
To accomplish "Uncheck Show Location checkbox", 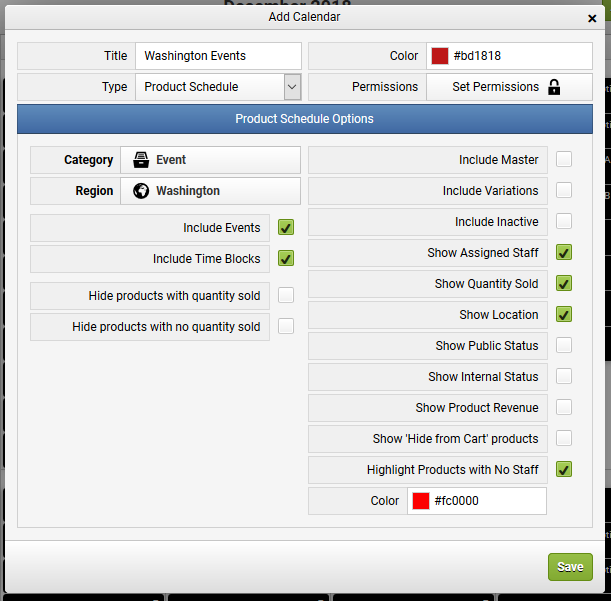I will 564,314.
